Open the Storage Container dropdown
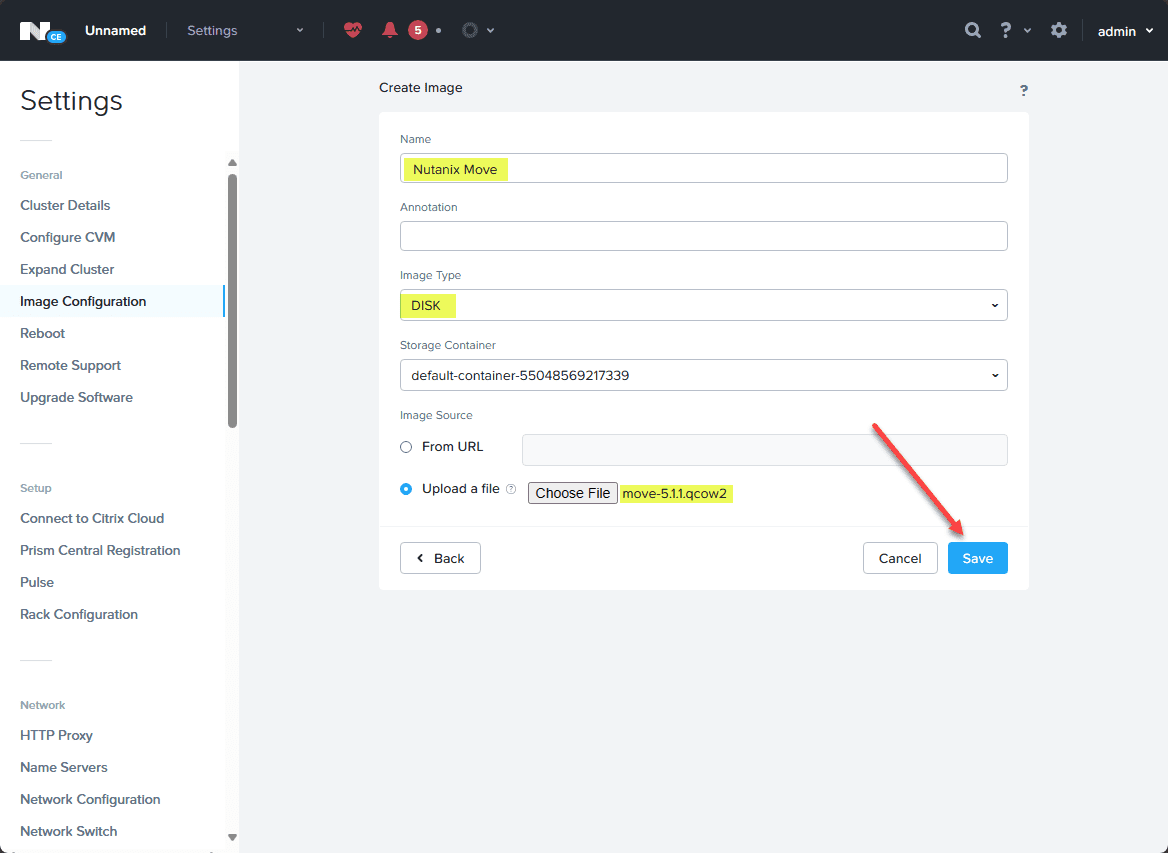Image resolution: width=1168 pixels, height=853 pixels. pos(703,375)
